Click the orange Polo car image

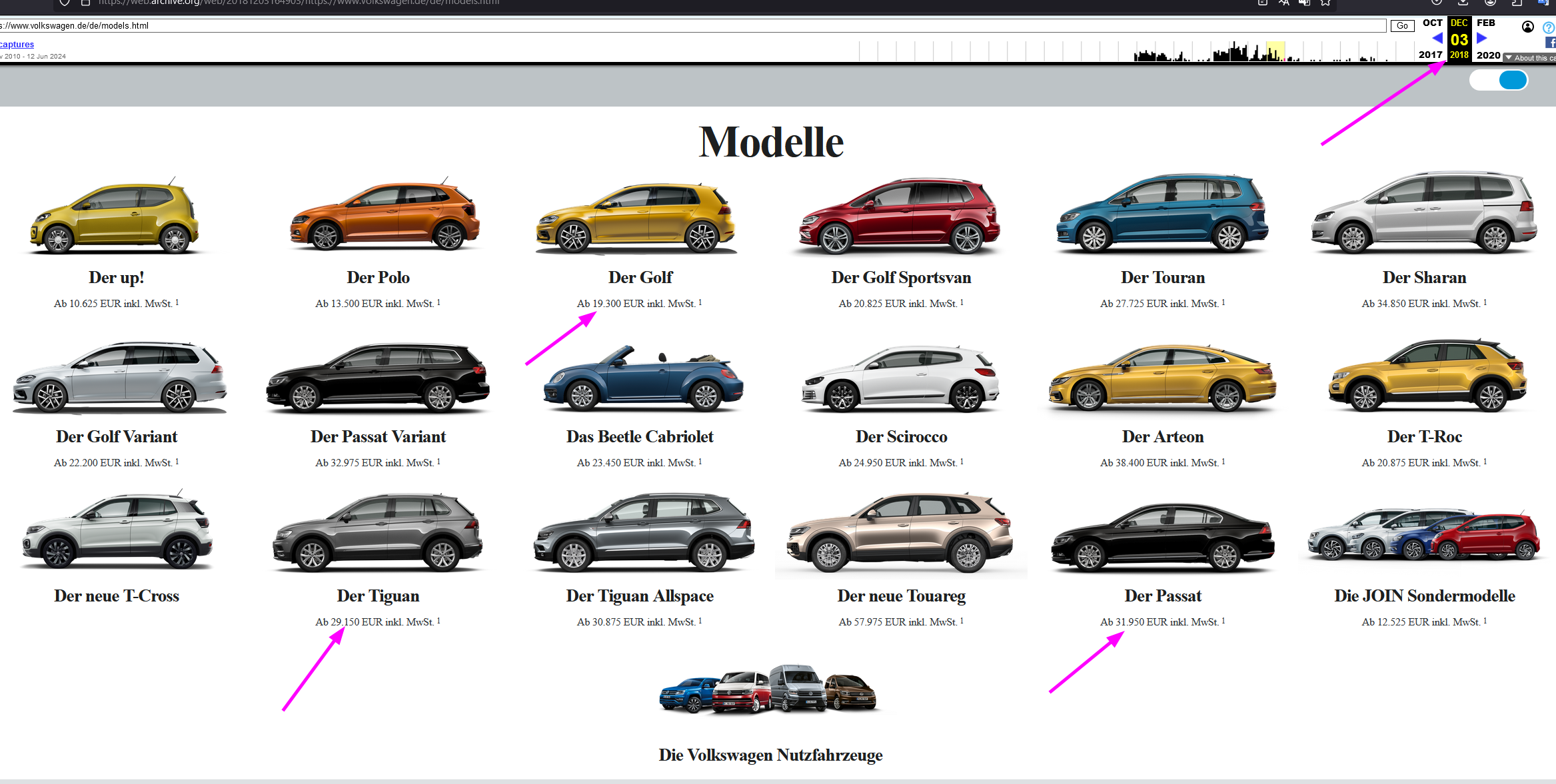[385, 214]
